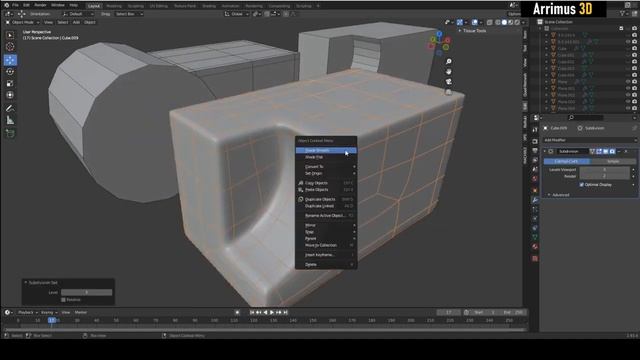Click the viewport navigation axis gizmo
Screen dimensions: 640x360
(x=439, y=43)
